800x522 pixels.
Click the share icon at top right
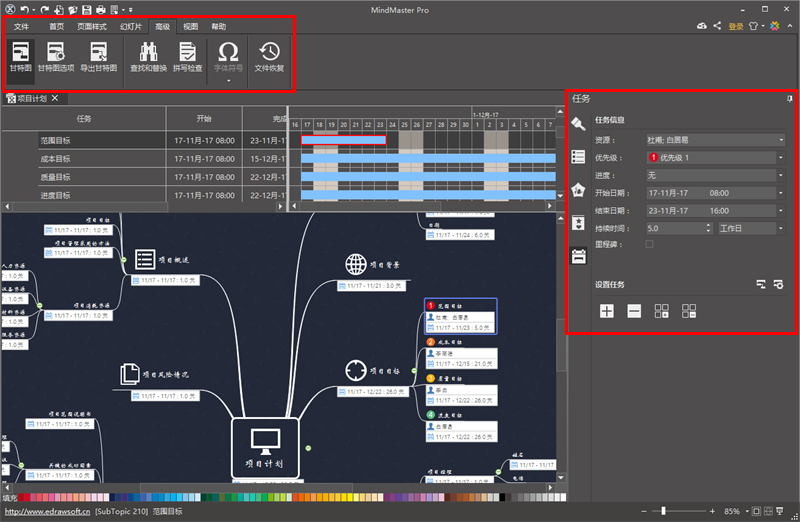[717, 26]
